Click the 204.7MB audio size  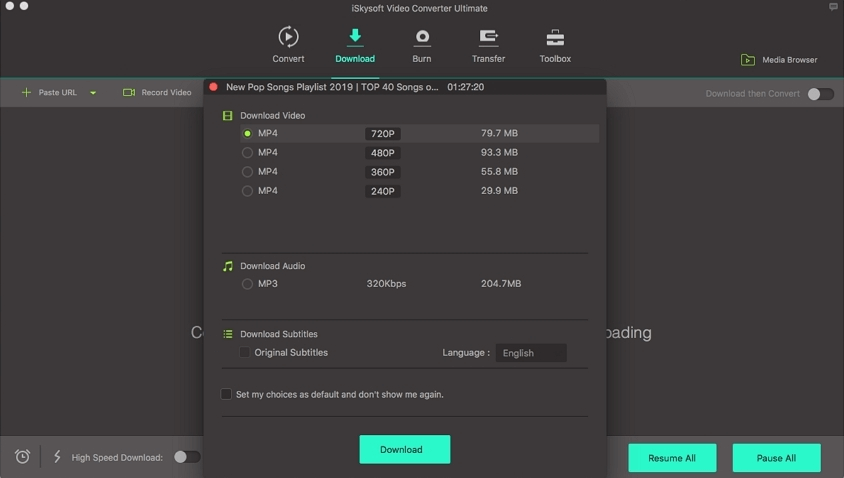tap(501, 284)
